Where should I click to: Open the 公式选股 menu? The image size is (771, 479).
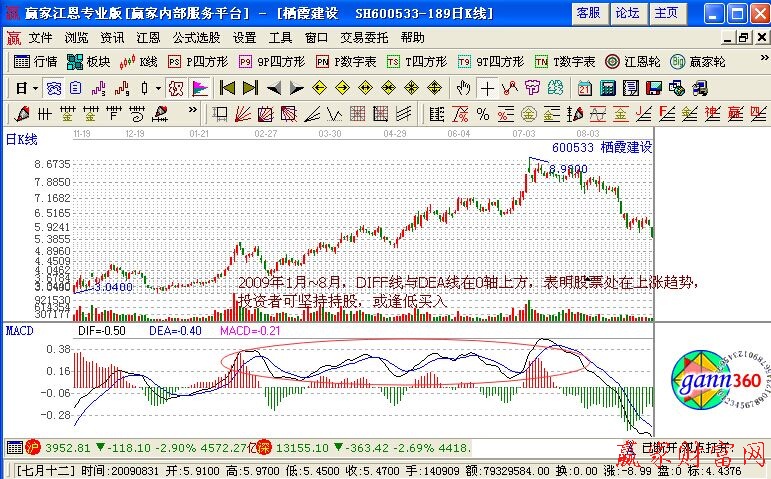coord(195,37)
